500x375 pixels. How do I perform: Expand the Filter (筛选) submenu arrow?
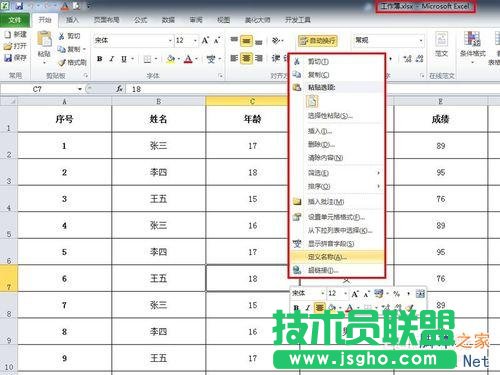coord(378,173)
